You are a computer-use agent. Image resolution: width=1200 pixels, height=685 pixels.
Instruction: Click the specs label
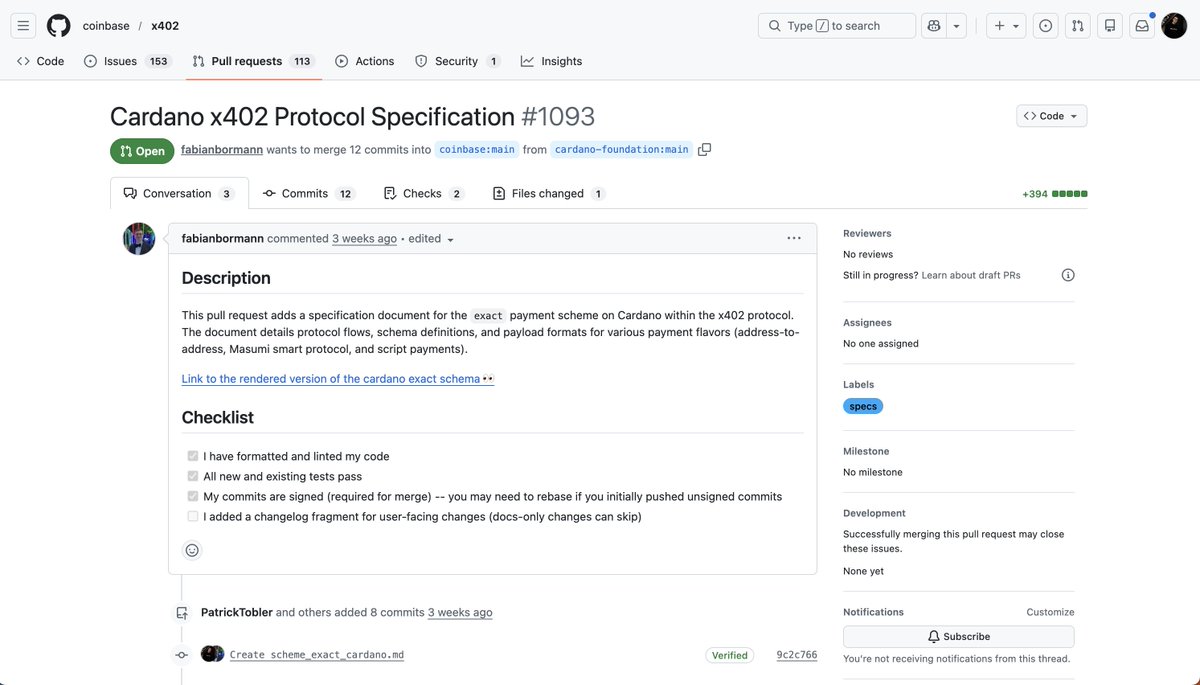863,406
